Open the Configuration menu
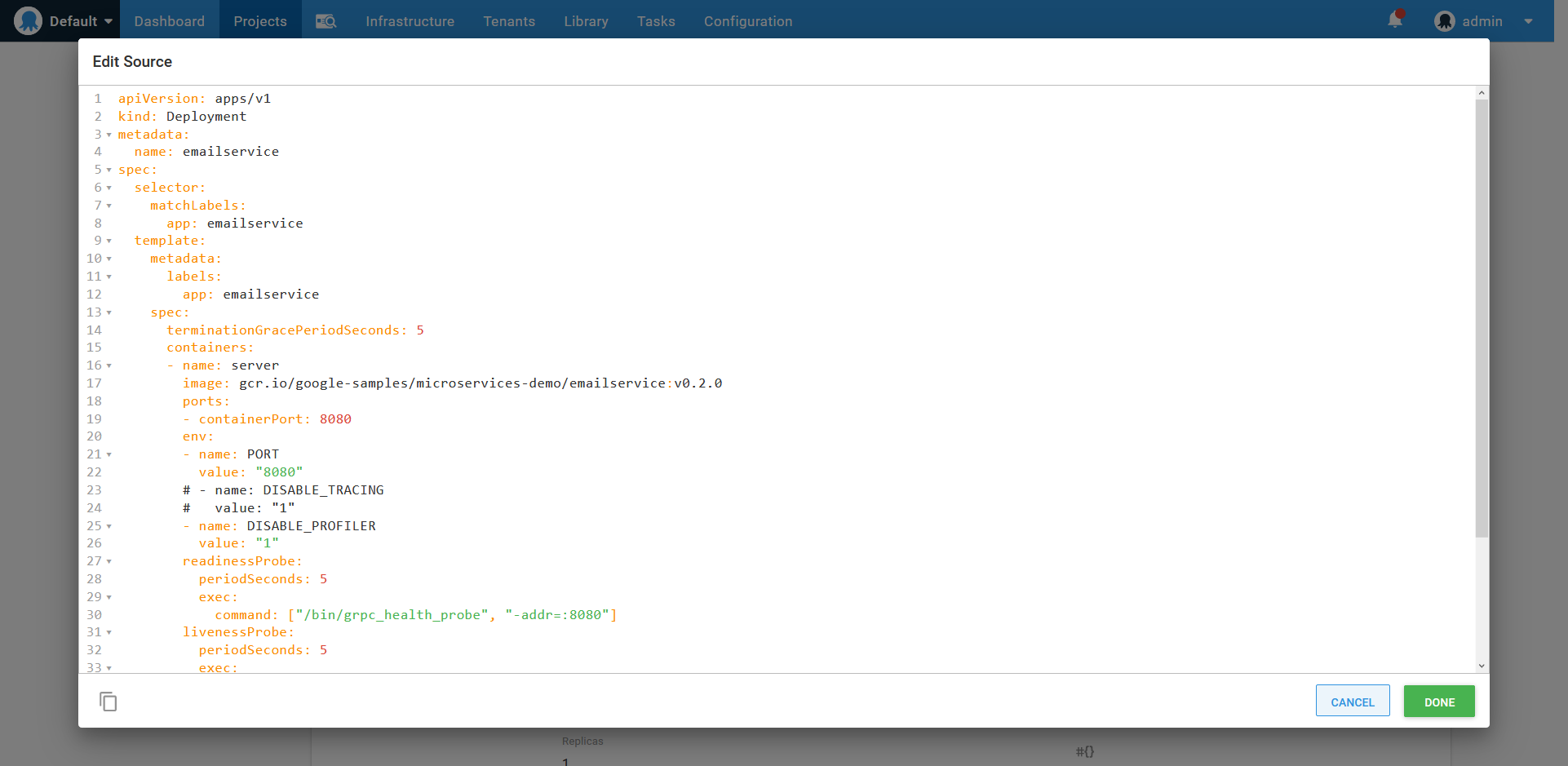 (x=747, y=21)
